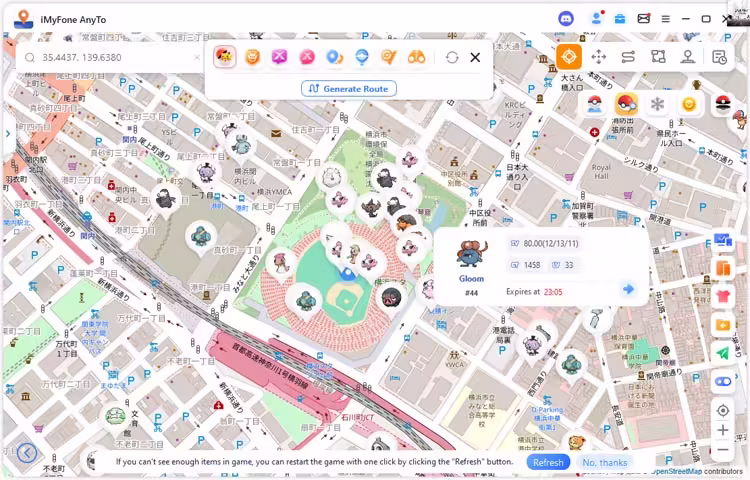Click the blue current location pin

coord(348,273)
